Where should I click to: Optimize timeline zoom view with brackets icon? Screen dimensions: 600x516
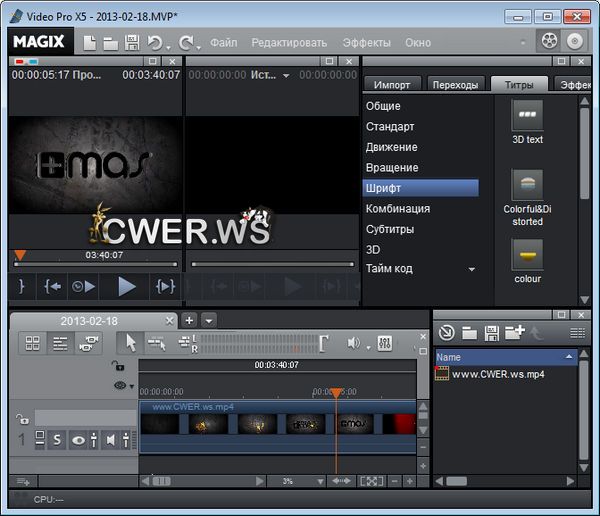372,481
